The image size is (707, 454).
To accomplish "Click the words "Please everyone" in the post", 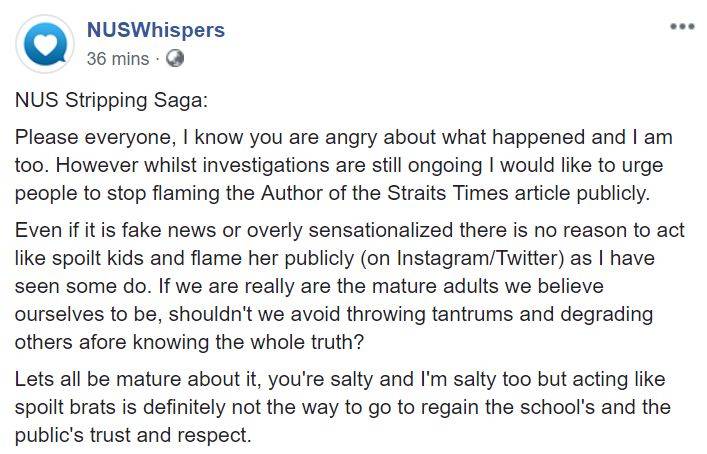I will click(78, 137).
